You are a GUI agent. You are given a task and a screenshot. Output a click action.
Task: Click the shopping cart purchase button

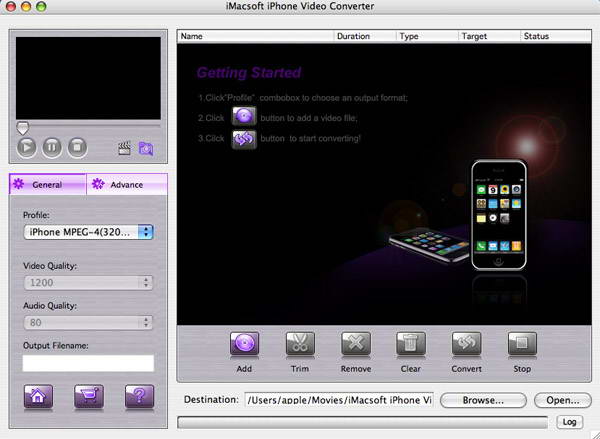89,396
